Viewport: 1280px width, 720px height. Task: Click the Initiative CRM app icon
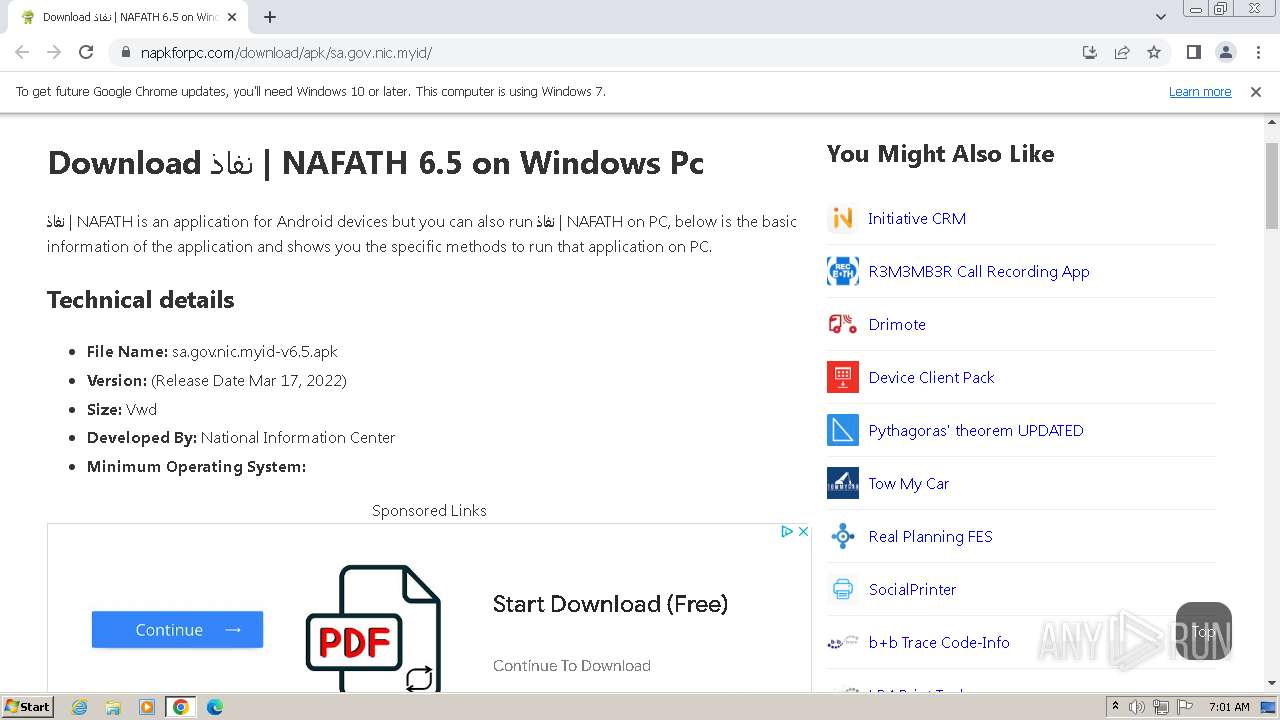(843, 218)
